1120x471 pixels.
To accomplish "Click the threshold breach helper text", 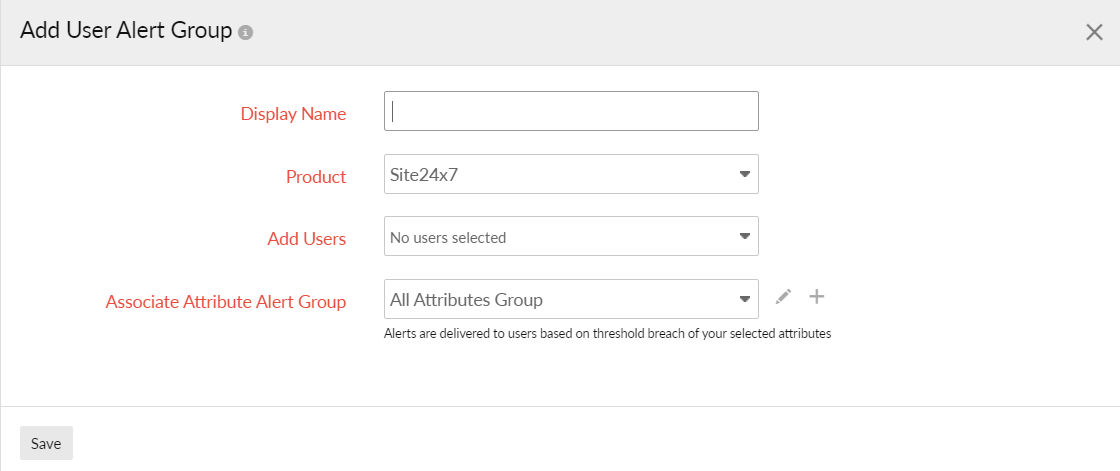I will click(x=607, y=334).
